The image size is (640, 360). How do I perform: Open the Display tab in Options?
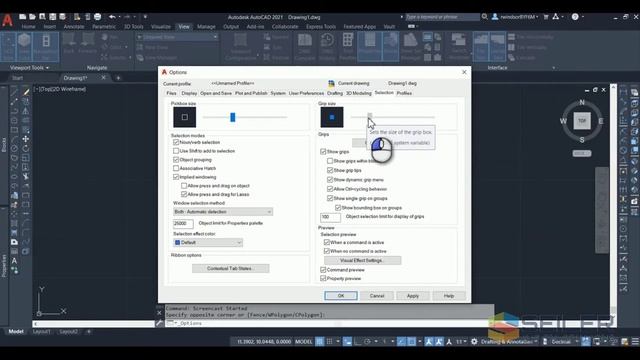tap(189, 93)
